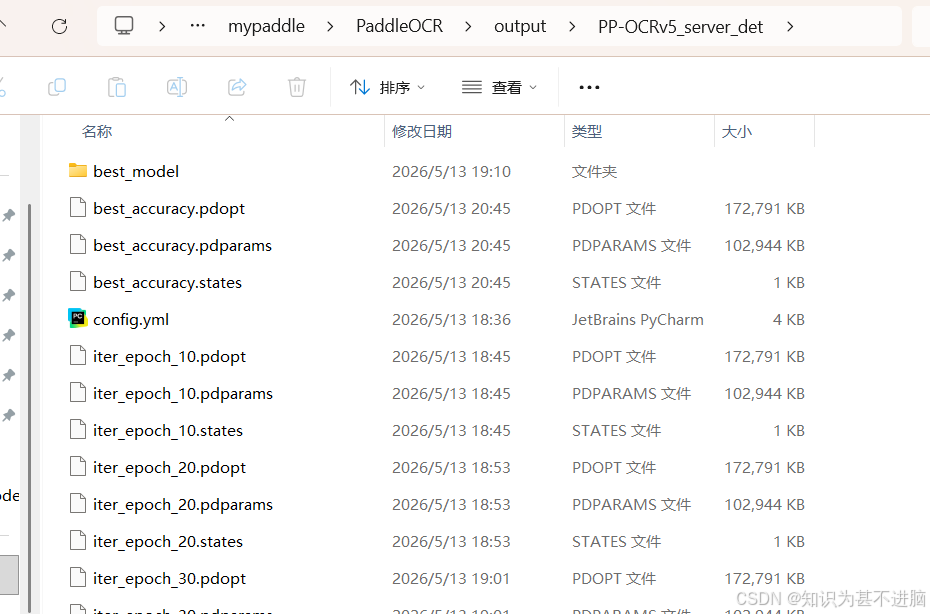930x614 pixels.
Task: Click file icon of iter_epoch_10.pdparams
Action: pyautogui.click(x=78, y=392)
